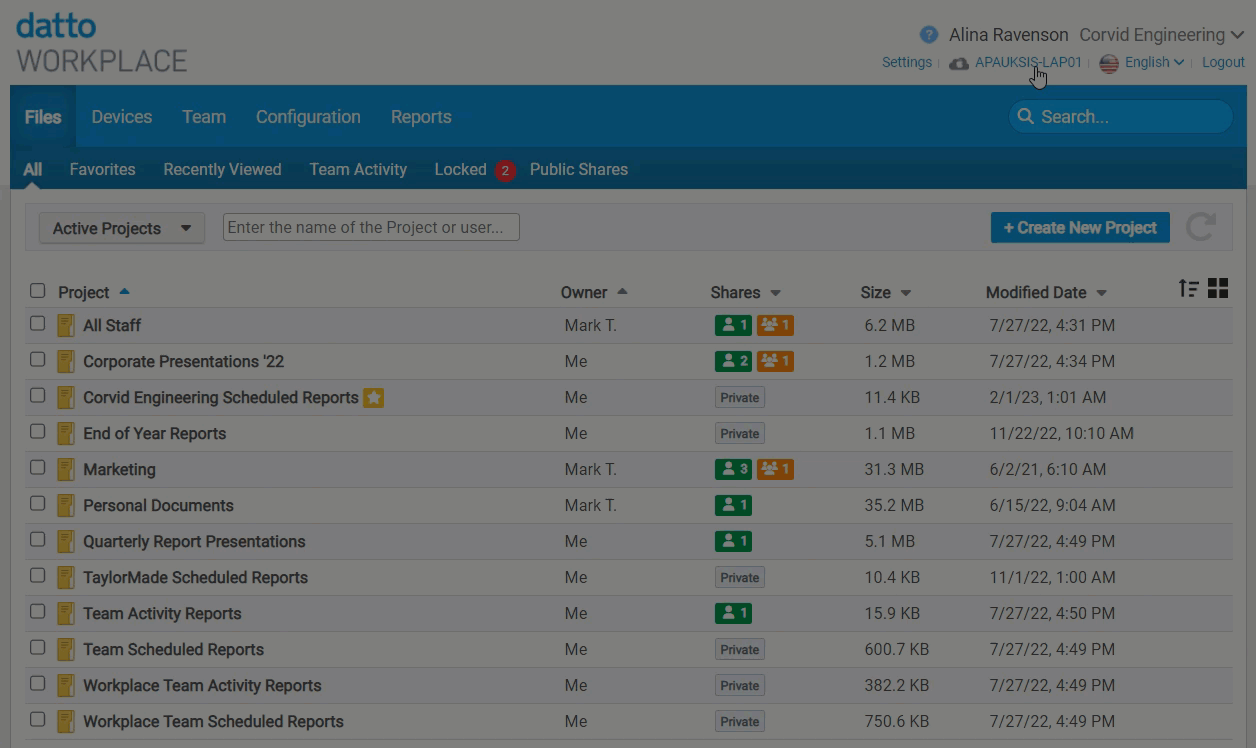Check the select-all projects checkbox
1256x748 pixels.
point(38,291)
